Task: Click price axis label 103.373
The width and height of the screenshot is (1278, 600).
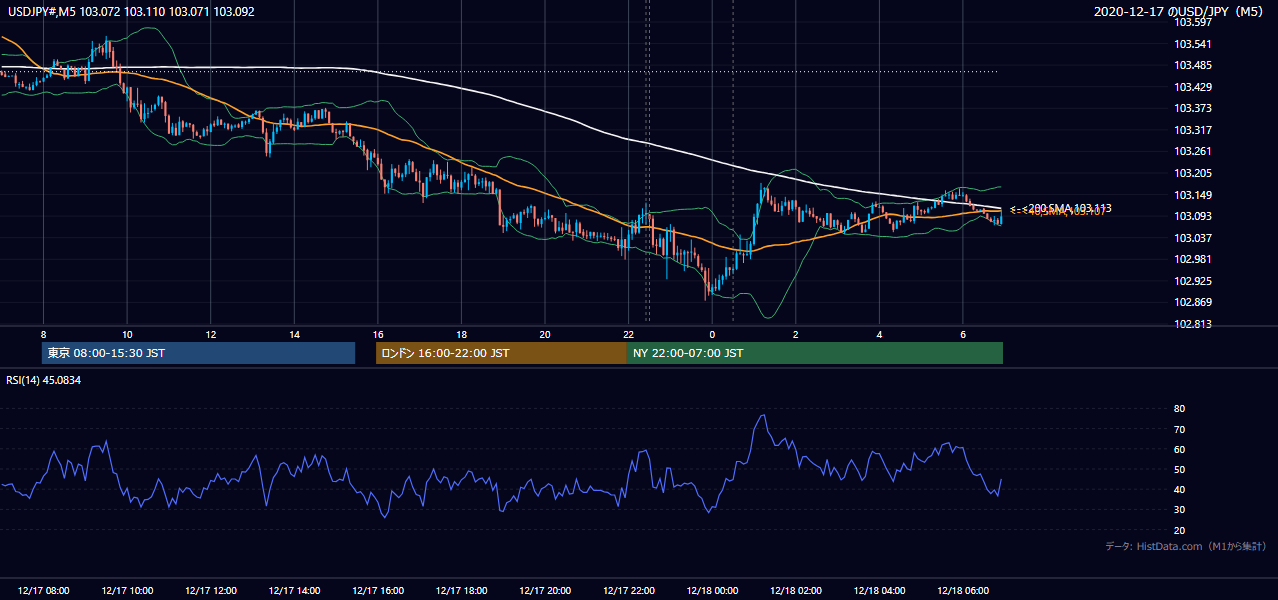Action: pyautogui.click(x=1193, y=108)
